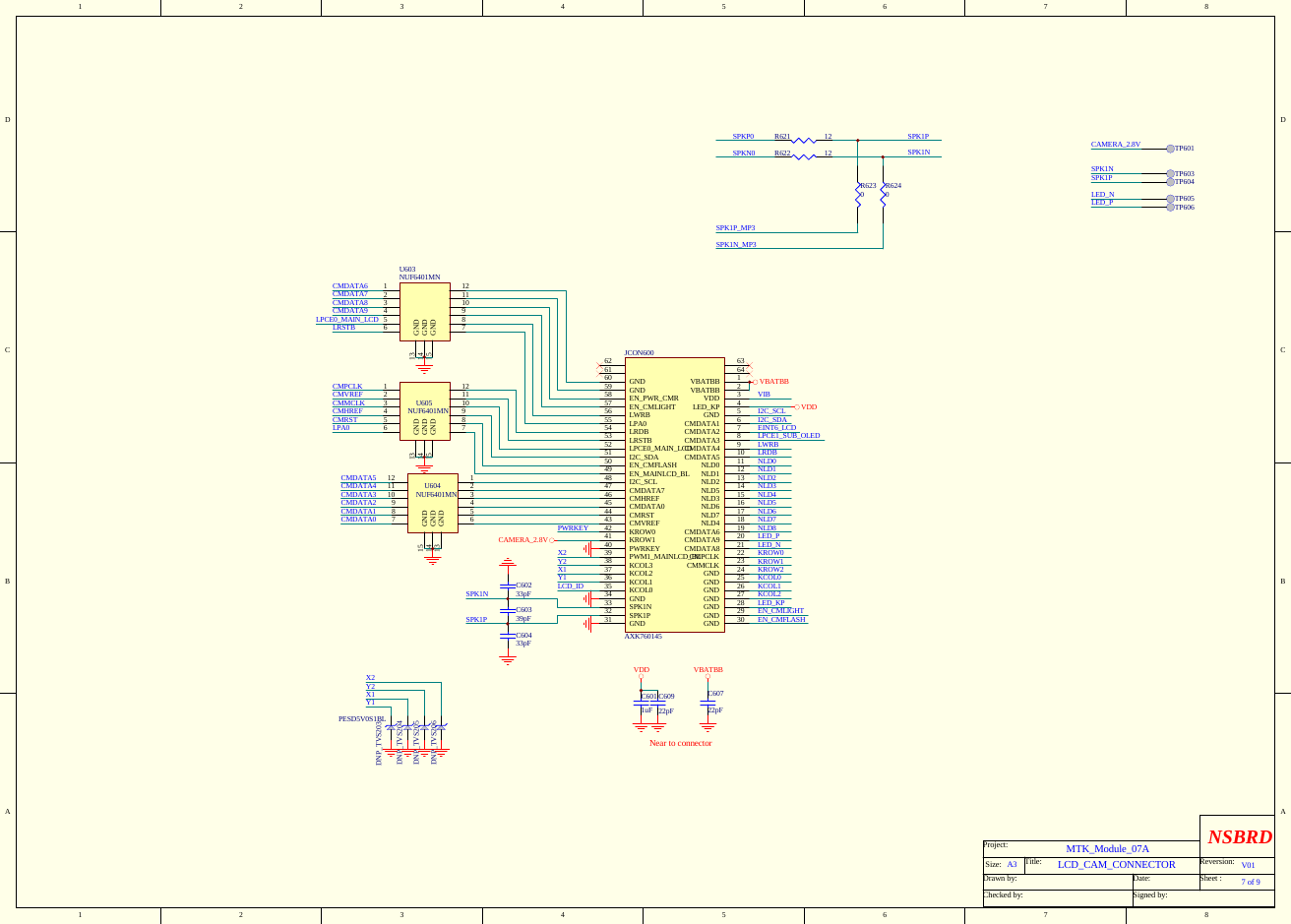The height and width of the screenshot is (924, 1291).
Task: Click the SPK1N_MP3 net label
Action: [x=737, y=243]
